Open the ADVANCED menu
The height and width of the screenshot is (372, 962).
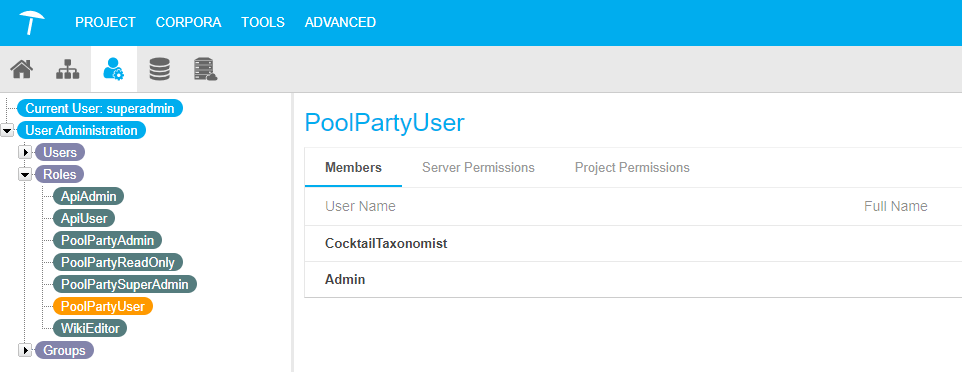[x=340, y=23]
